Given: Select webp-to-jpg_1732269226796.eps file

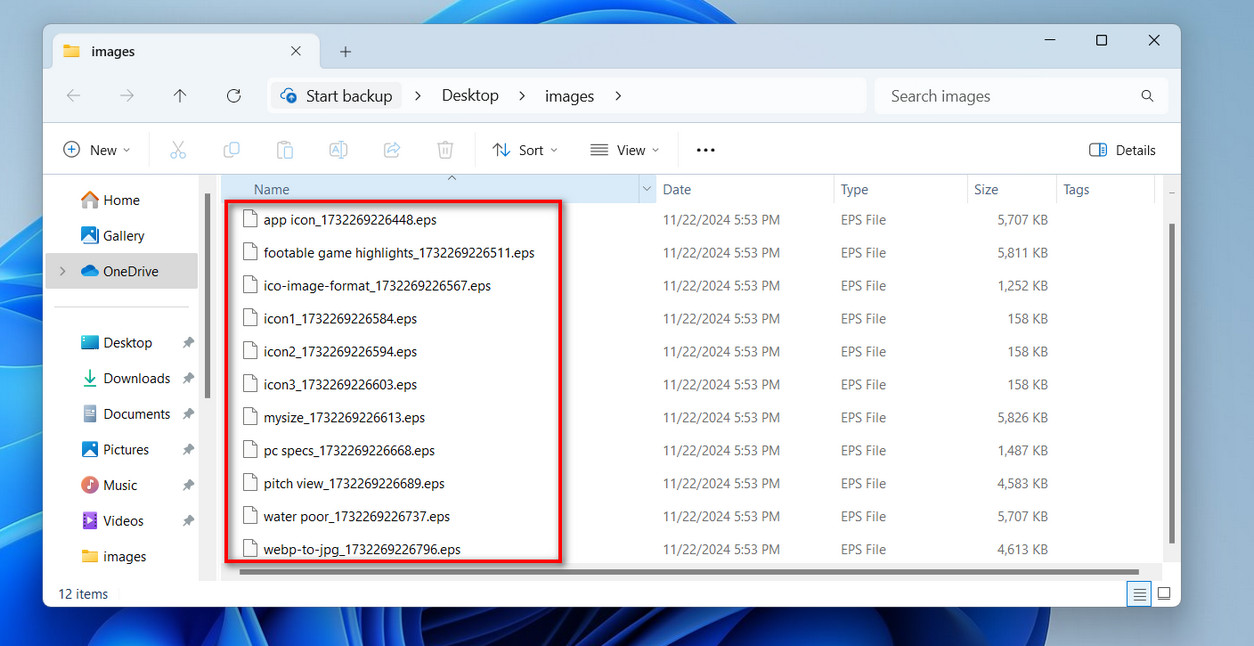Looking at the screenshot, I should coord(352,549).
